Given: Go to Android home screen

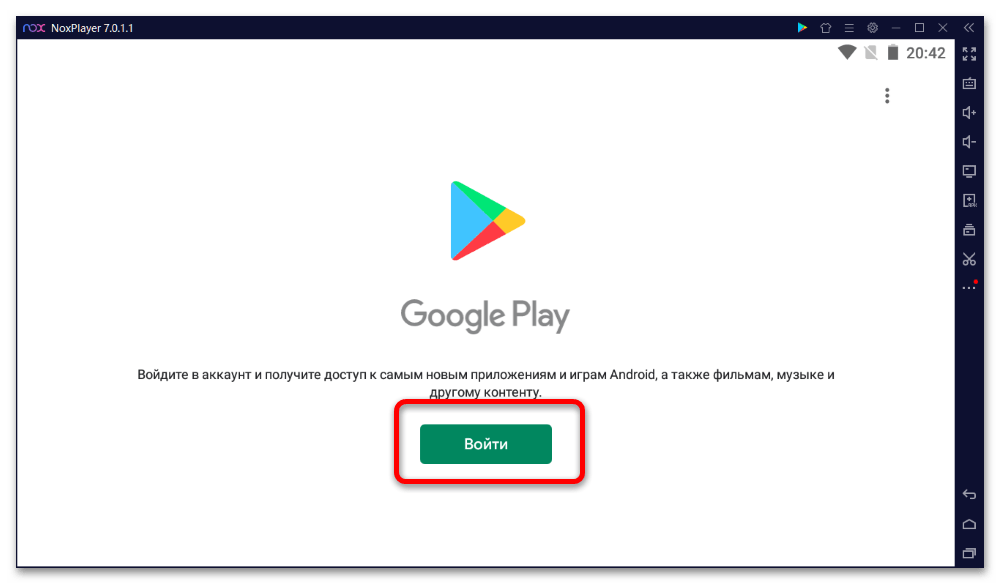Looking at the screenshot, I should 969,524.
